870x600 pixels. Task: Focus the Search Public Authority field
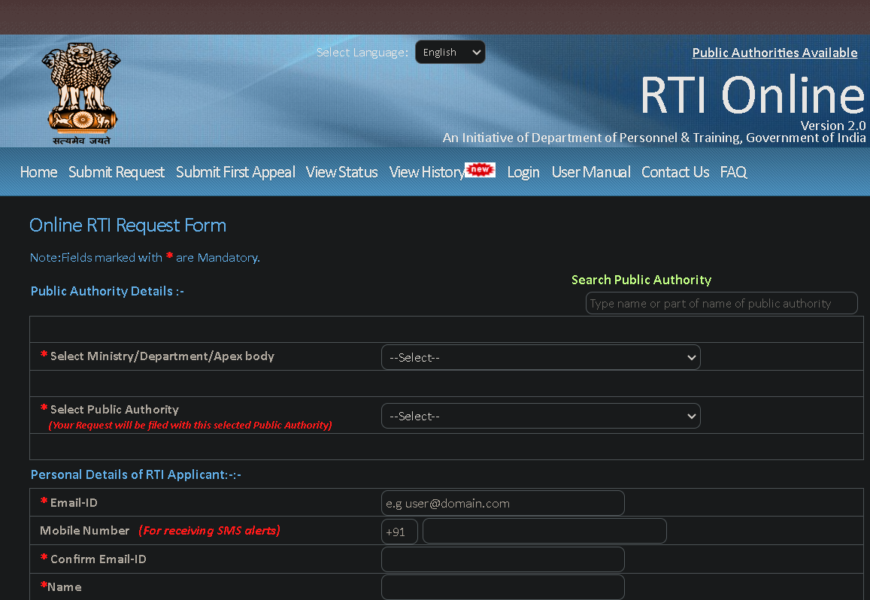(721, 304)
